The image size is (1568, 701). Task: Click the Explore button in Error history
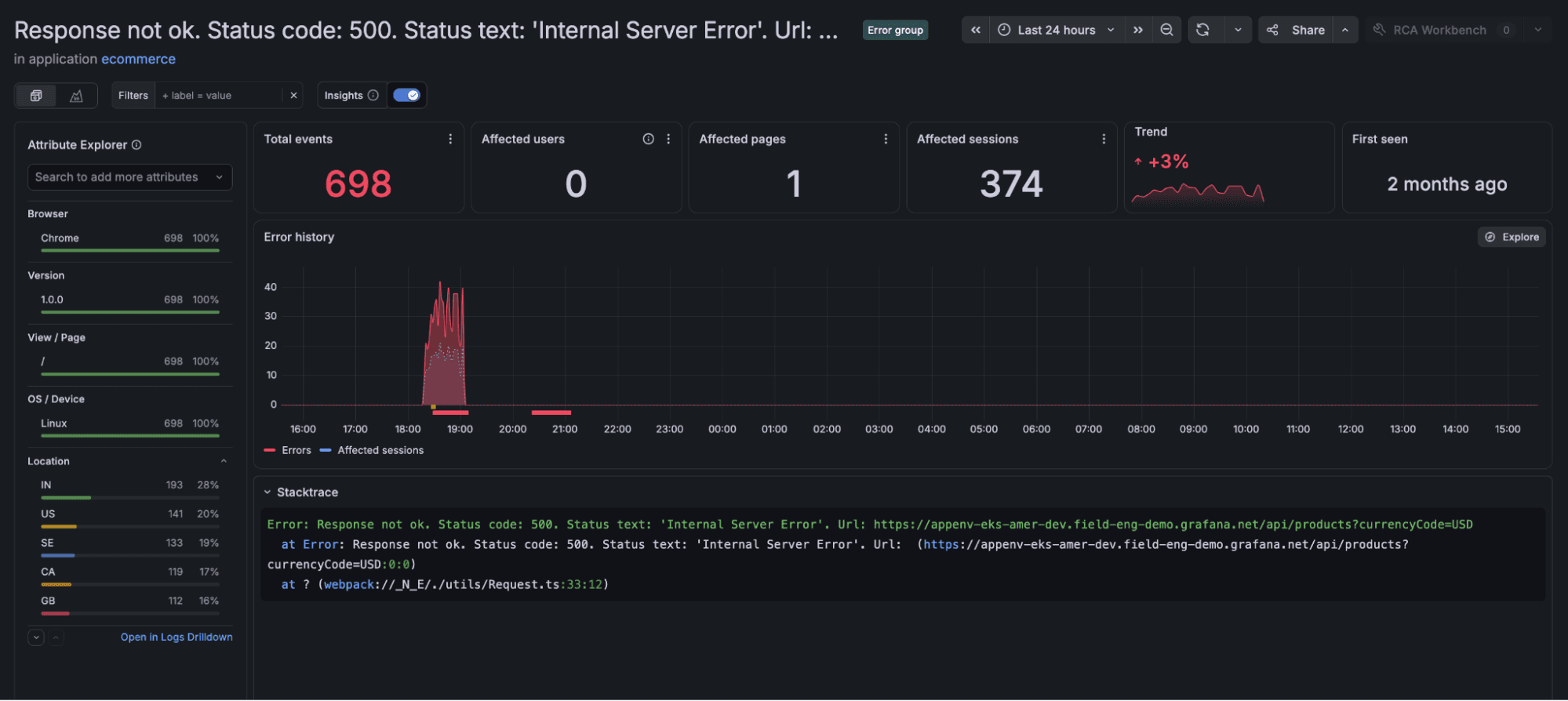click(x=1512, y=237)
